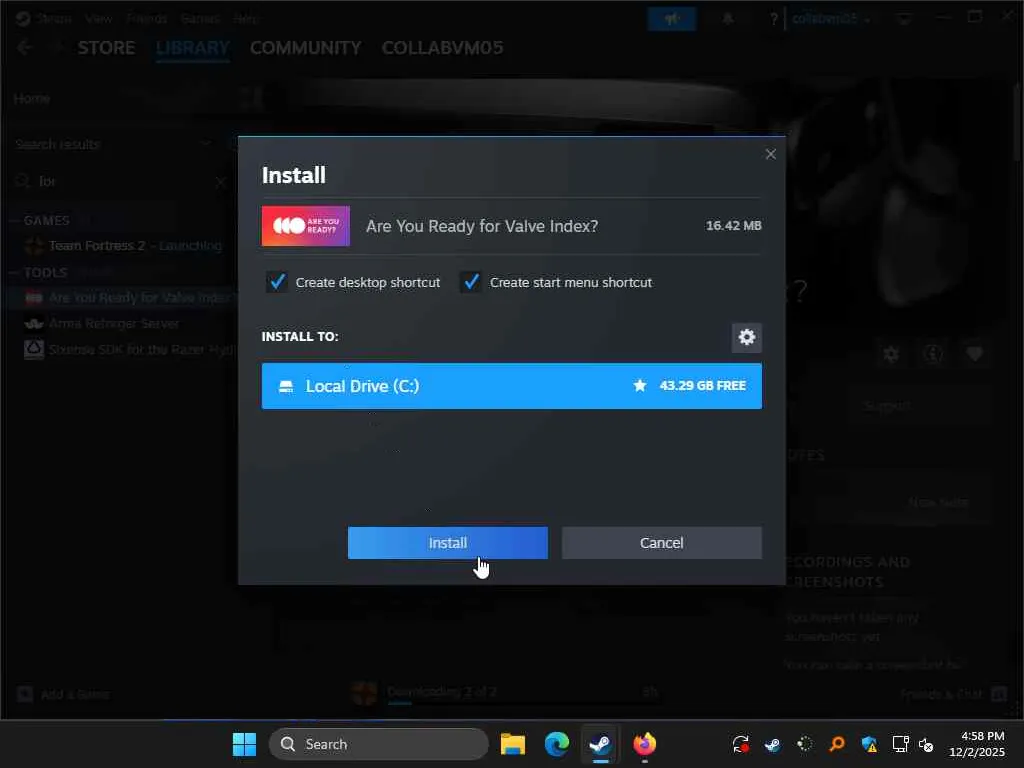Select Team Fortress 2 in library
Image resolution: width=1024 pixels, height=768 pixels.
[x=123, y=246]
